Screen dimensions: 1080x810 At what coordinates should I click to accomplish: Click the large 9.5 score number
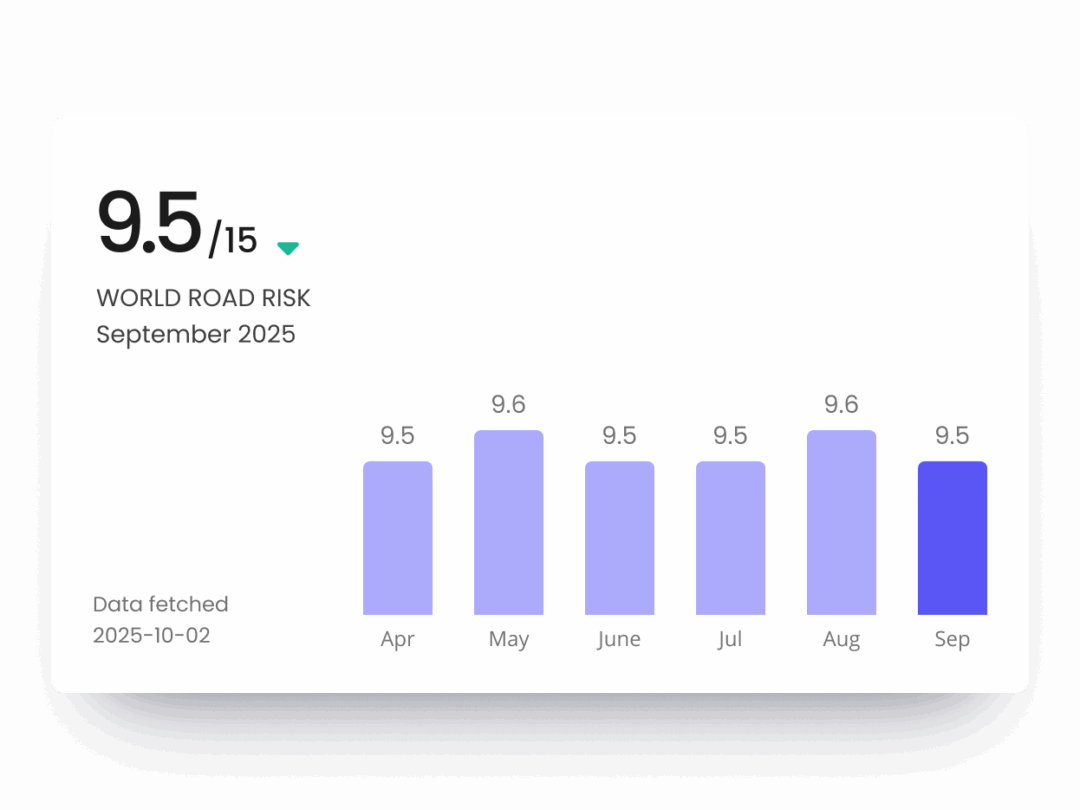[150, 225]
